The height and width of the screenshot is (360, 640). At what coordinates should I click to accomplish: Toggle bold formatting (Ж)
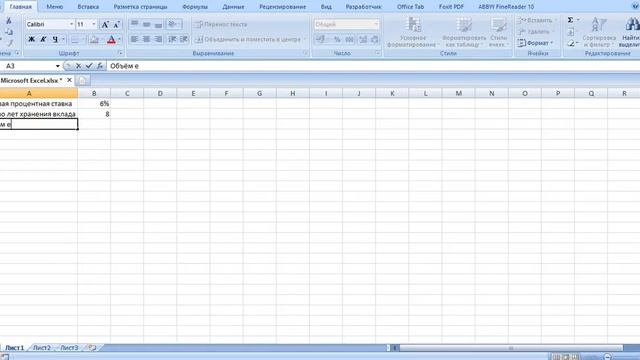pos(31,39)
